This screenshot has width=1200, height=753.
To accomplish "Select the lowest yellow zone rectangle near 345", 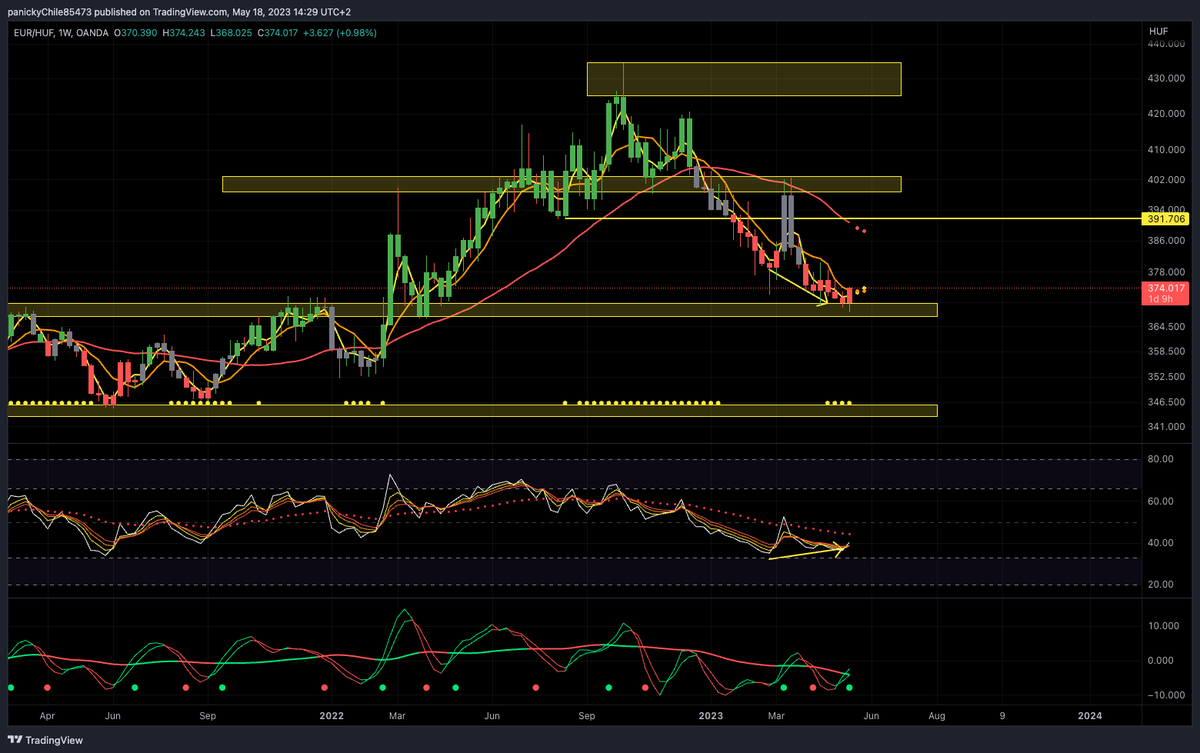I will (x=472, y=410).
